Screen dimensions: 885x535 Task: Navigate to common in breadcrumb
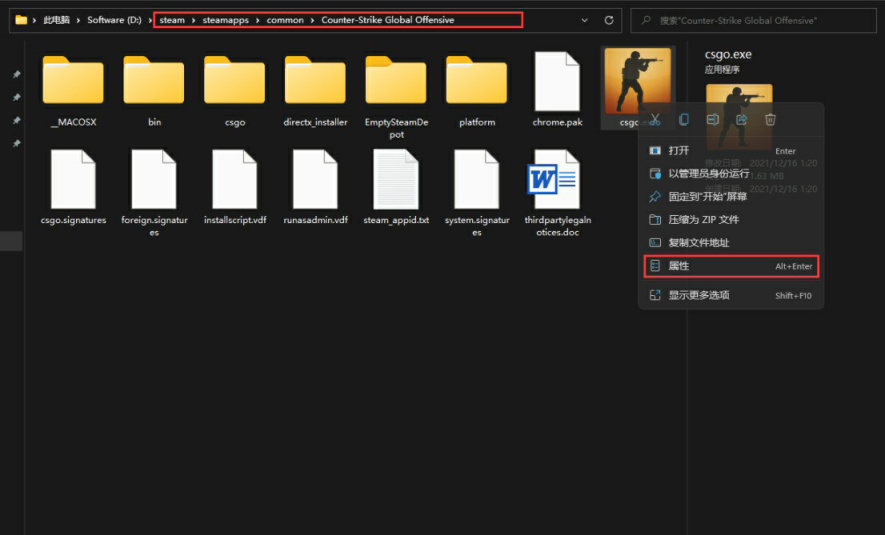point(285,20)
